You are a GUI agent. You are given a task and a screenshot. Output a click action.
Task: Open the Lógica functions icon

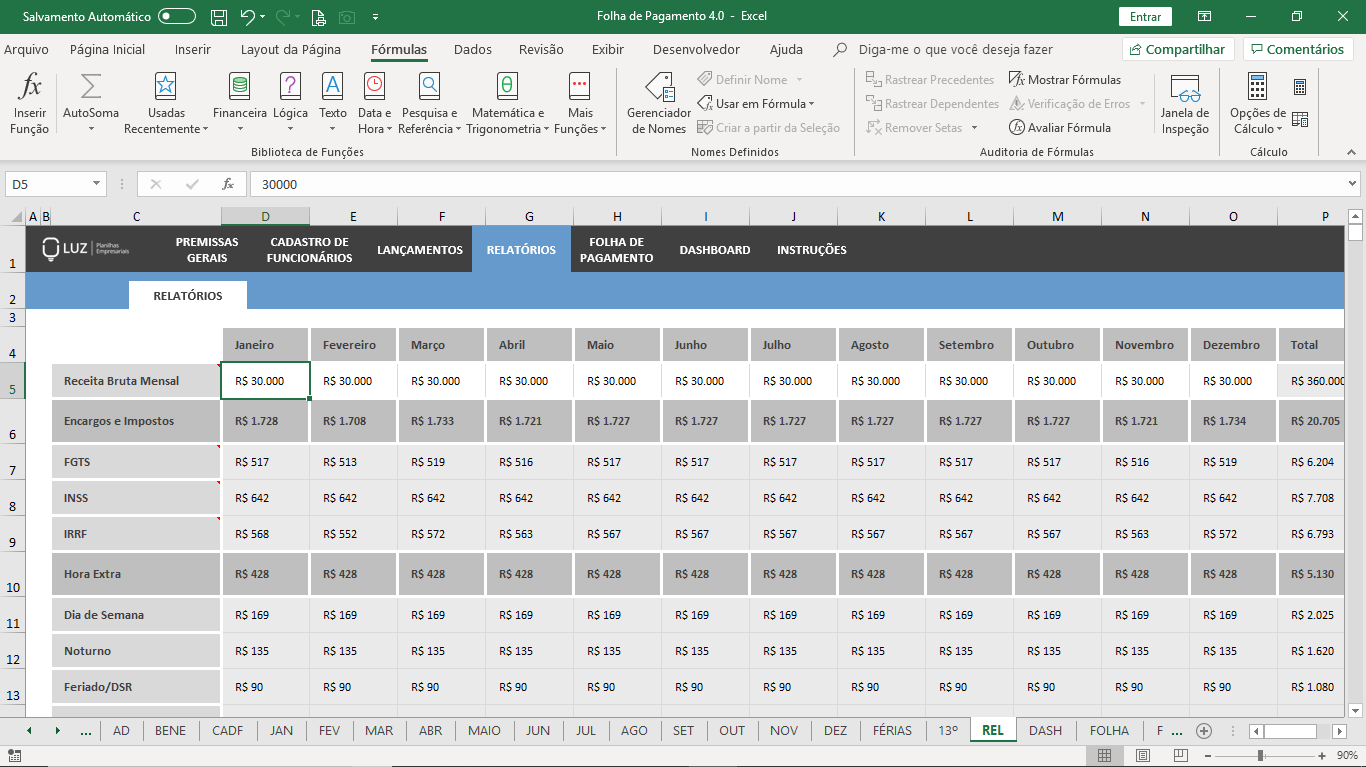tap(290, 103)
